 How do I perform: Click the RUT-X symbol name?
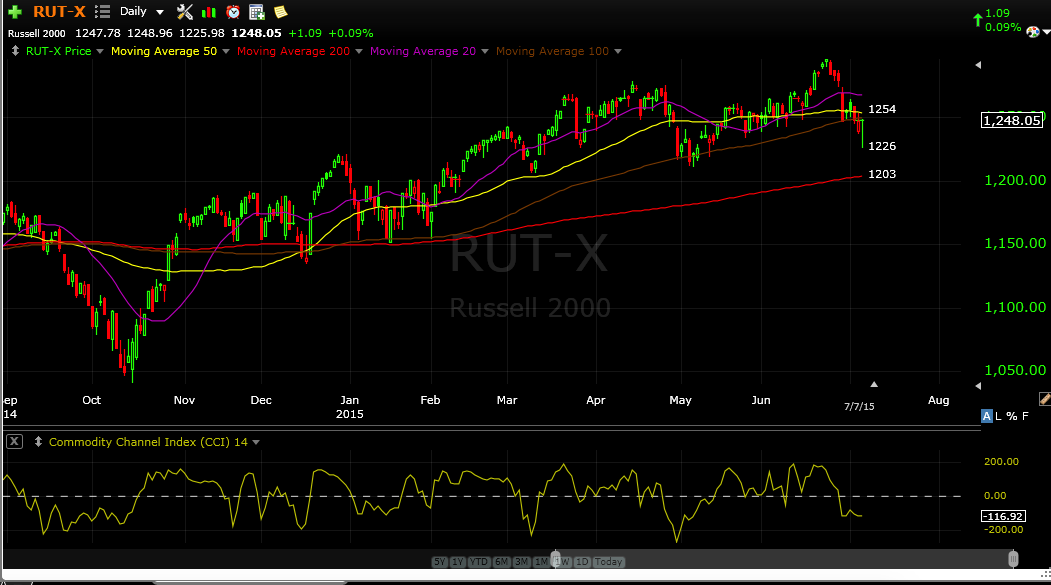click(x=59, y=11)
